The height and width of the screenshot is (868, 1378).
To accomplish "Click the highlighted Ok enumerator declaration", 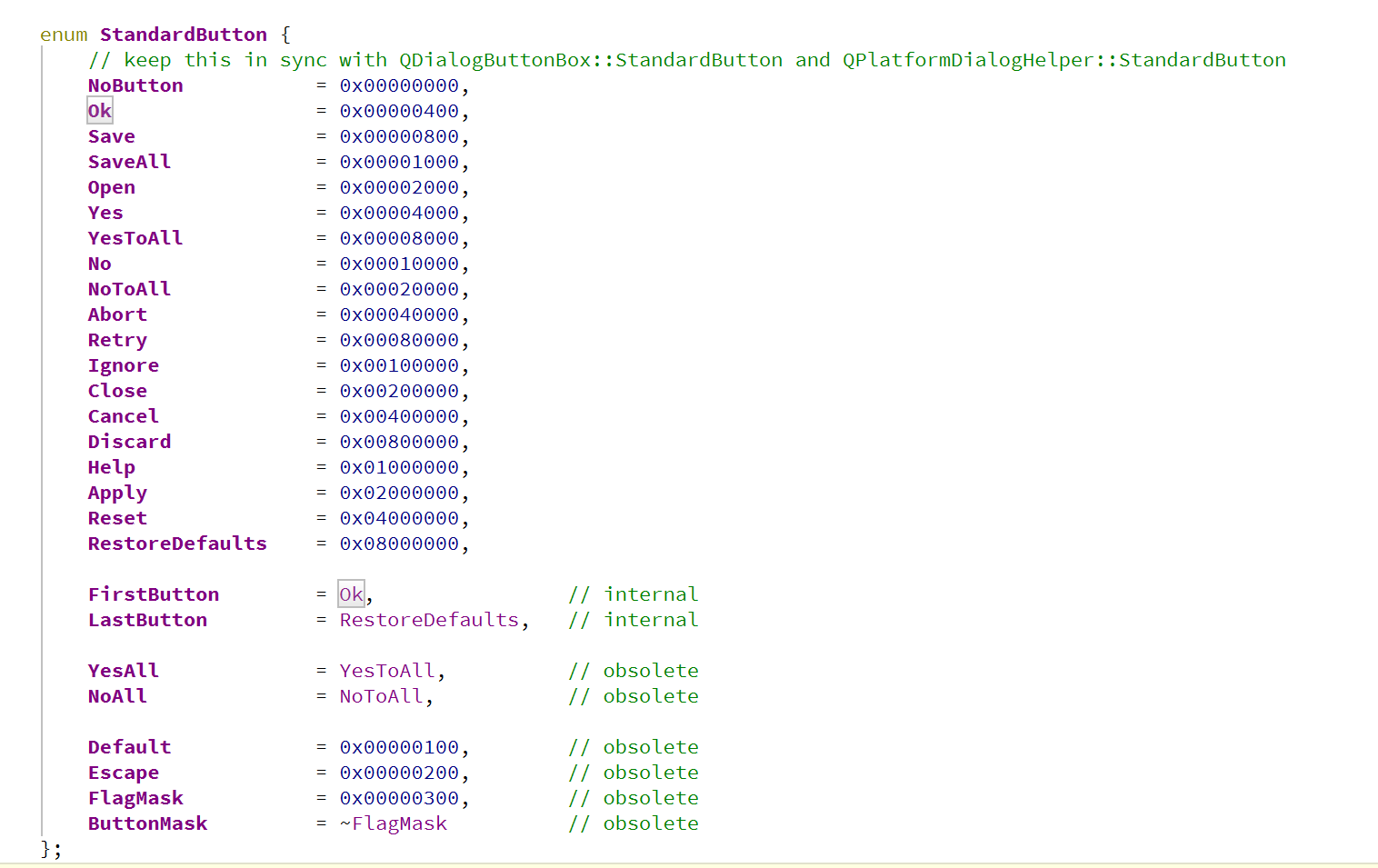I will point(100,111).
